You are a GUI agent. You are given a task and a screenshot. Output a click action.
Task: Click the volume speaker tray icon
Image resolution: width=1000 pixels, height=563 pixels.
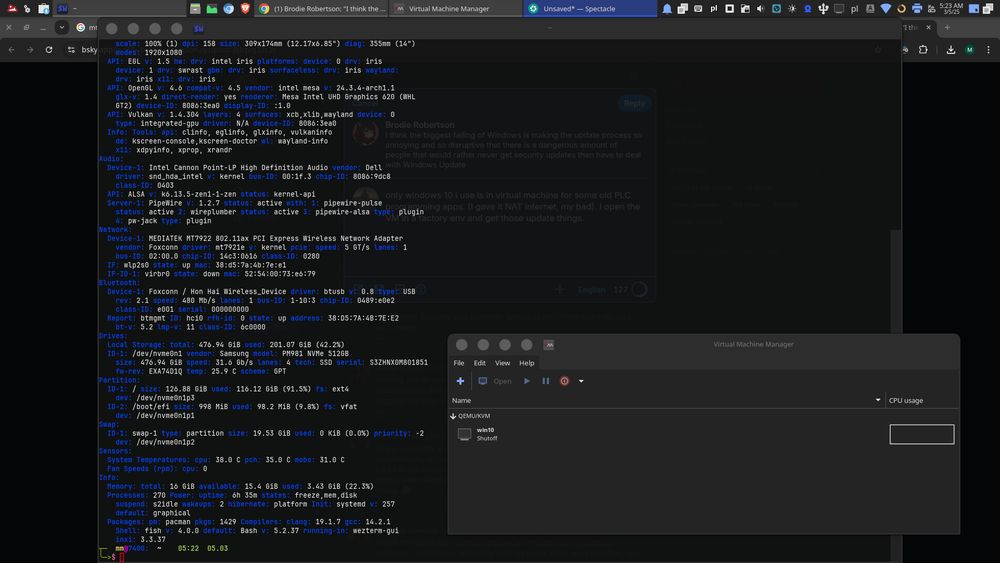(x=760, y=9)
